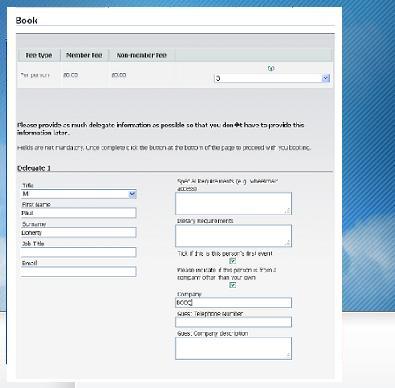Click the Book page heading
The width and height of the screenshot is (395, 388).
[x=26, y=20]
